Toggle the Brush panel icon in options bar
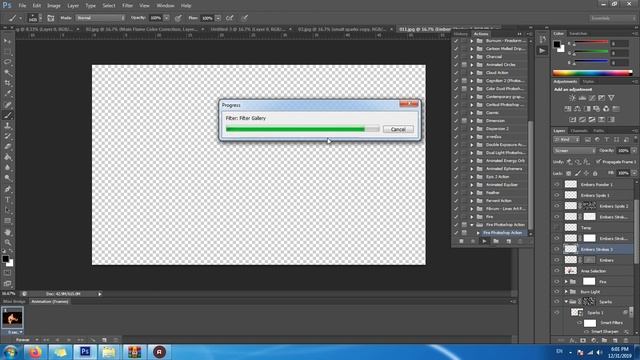640x360 pixels. coord(51,18)
